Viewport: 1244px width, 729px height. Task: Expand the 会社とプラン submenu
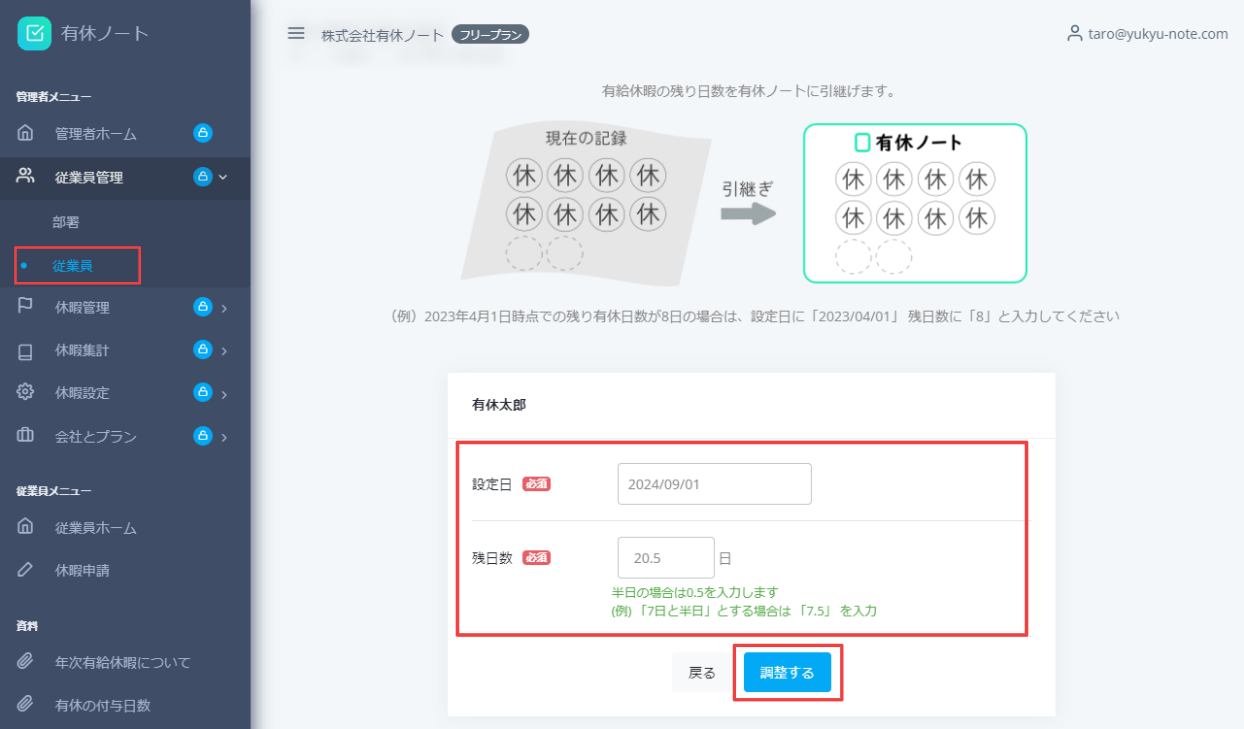pyautogui.click(x=224, y=436)
